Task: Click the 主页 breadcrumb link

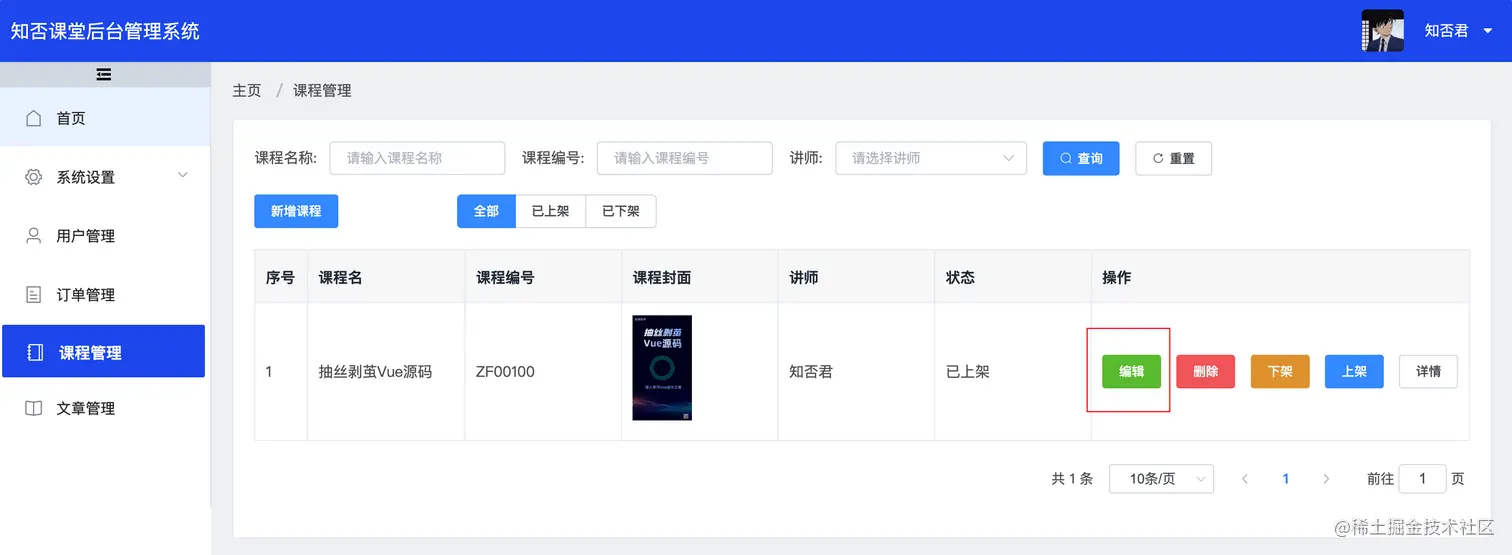Action: click(x=247, y=90)
